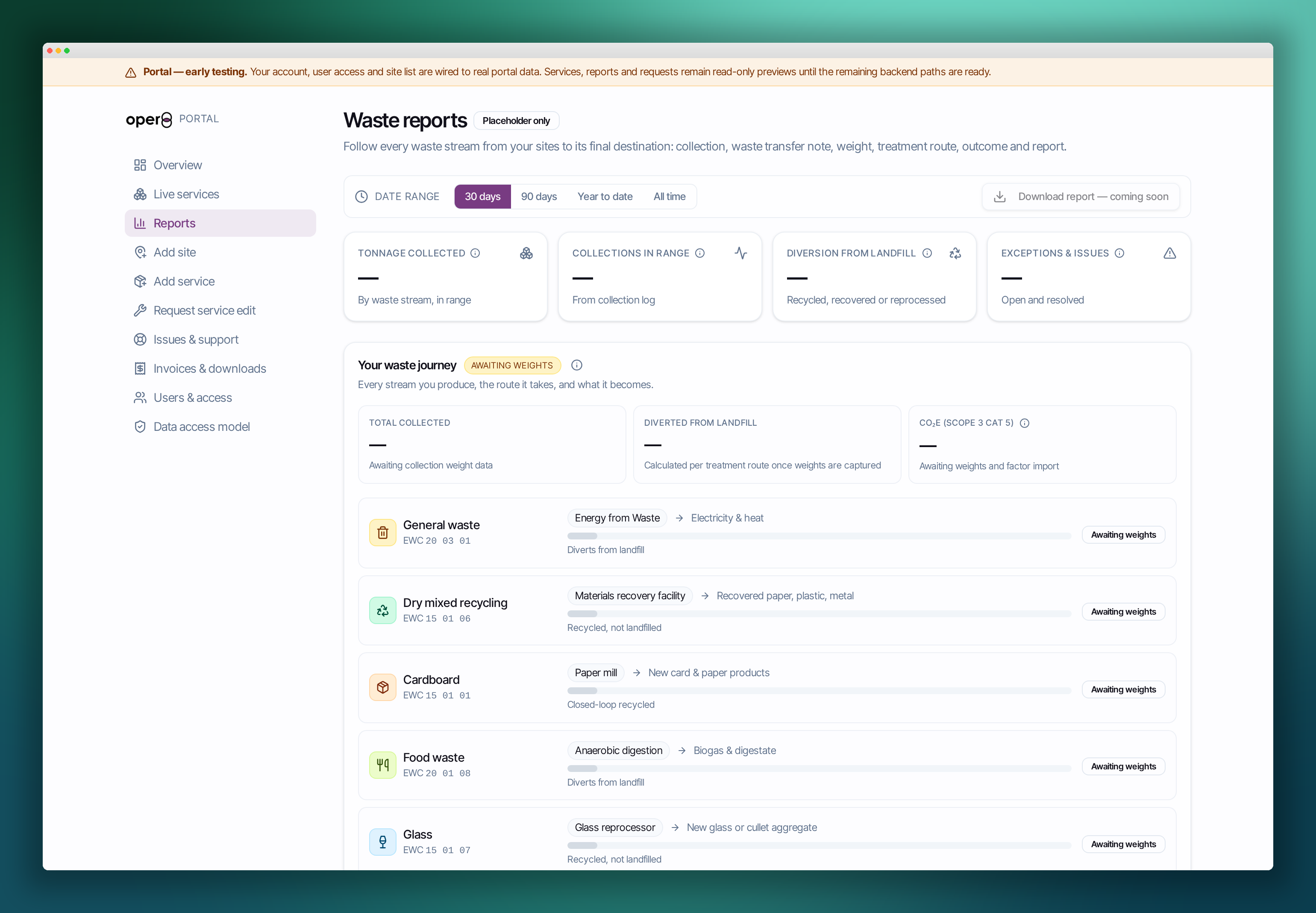Click Awaiting weights badge on General waste row
1316x913 pixels.
point(1123,535)
